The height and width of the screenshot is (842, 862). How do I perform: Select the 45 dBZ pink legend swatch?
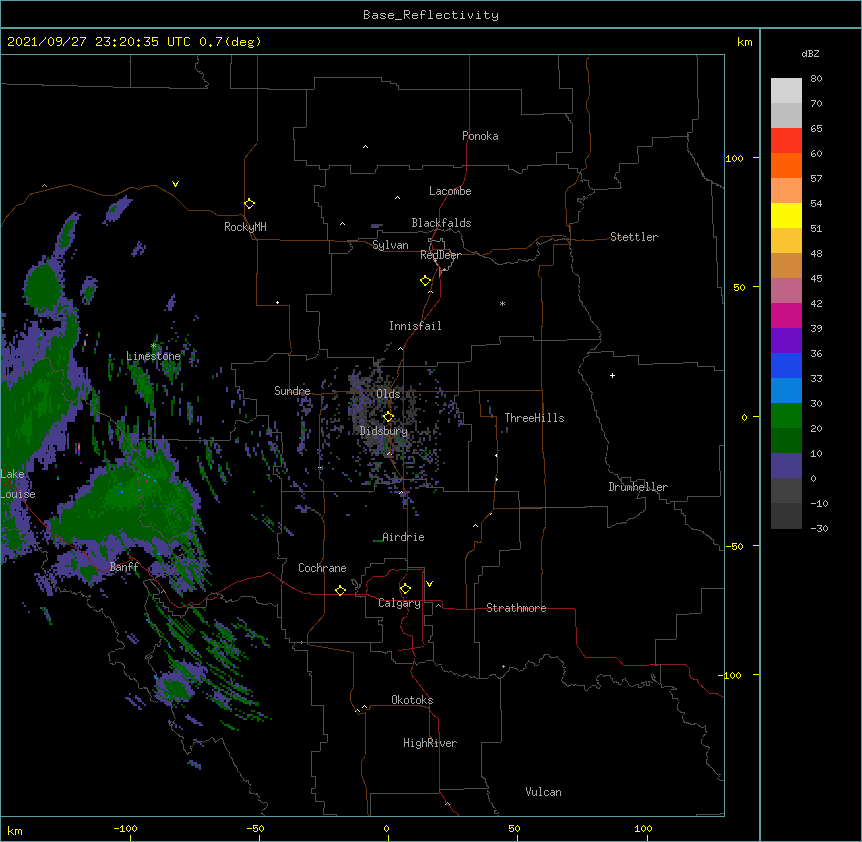(x=786, y=290)
